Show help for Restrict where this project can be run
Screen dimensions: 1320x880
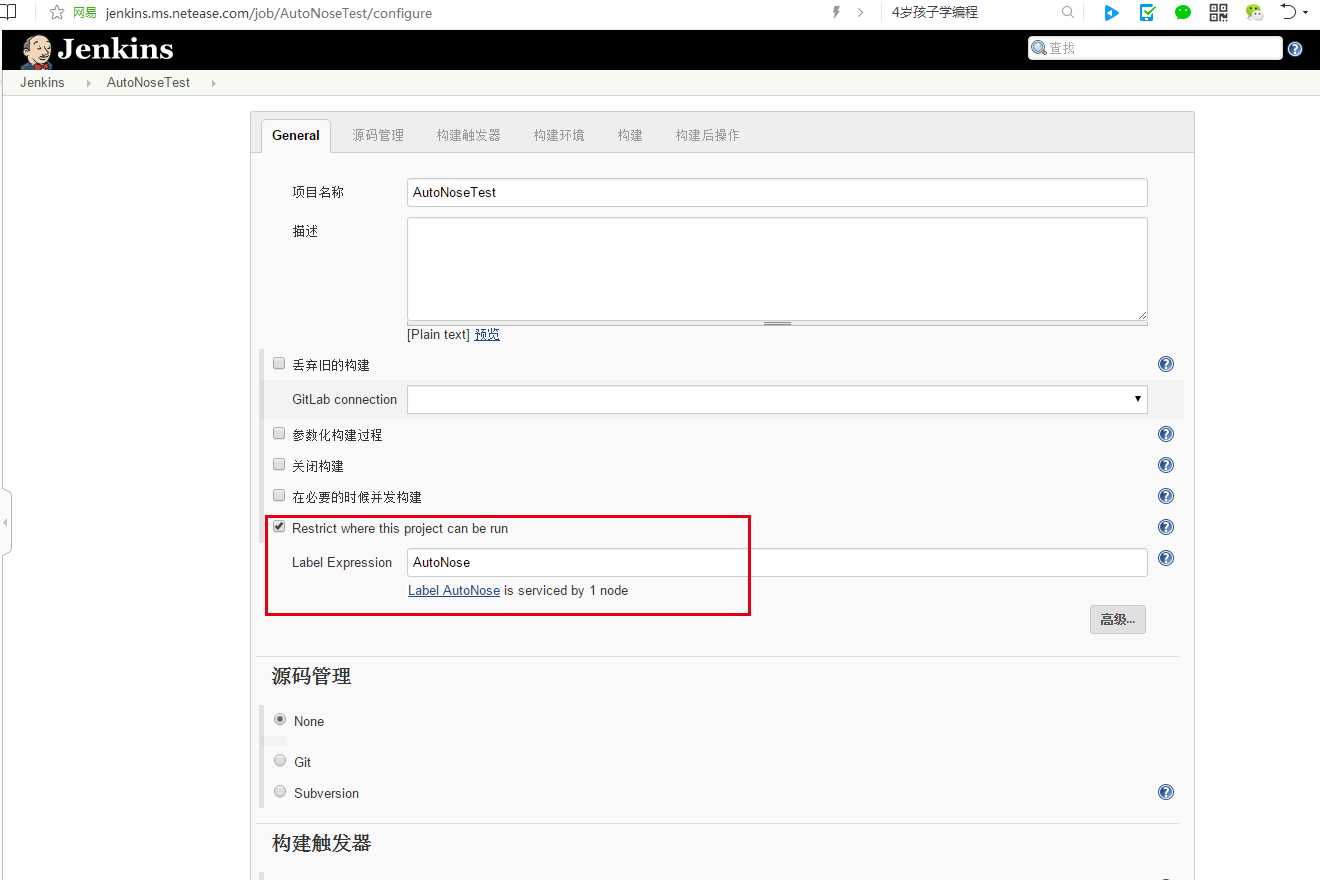[1166, 527]
